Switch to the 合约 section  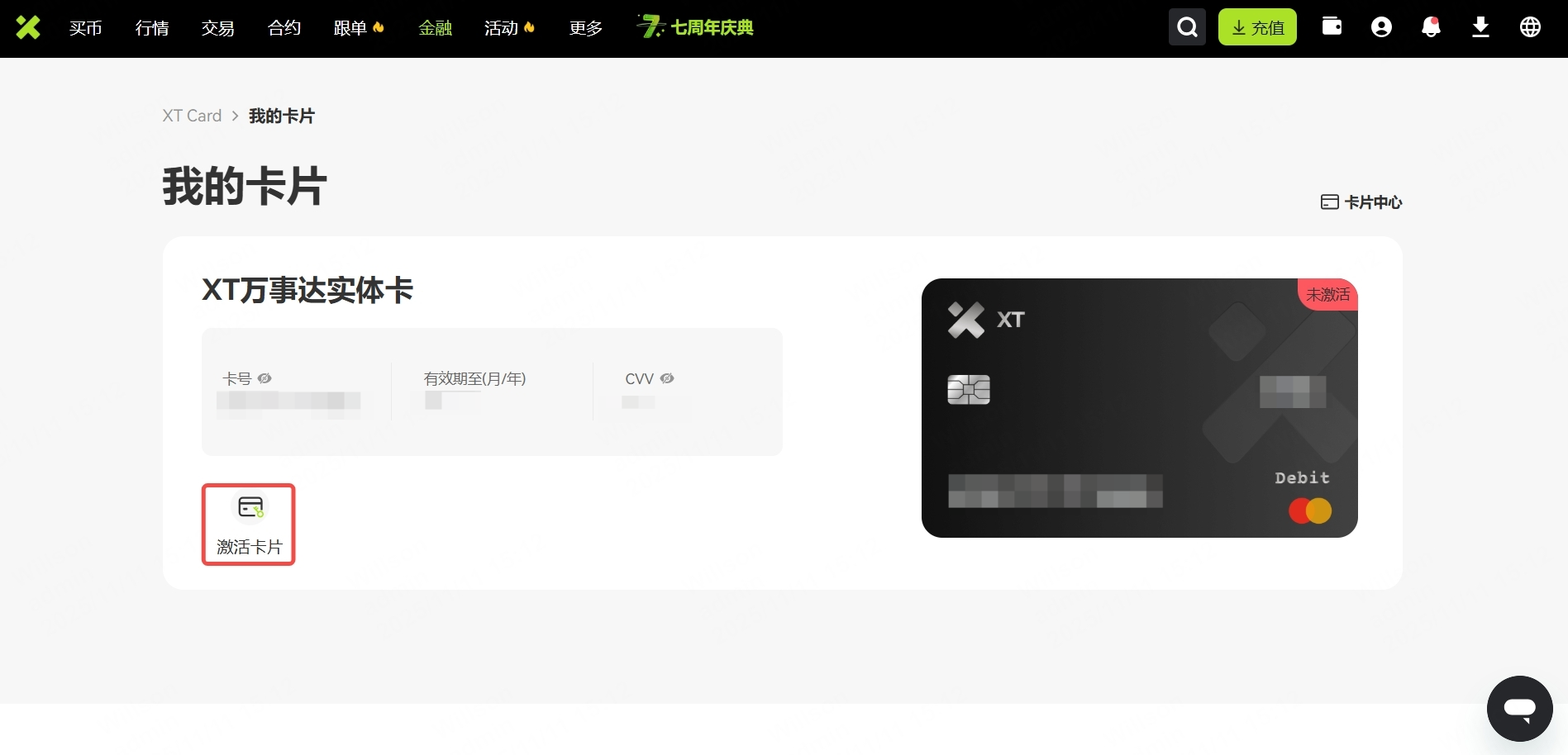284,27
